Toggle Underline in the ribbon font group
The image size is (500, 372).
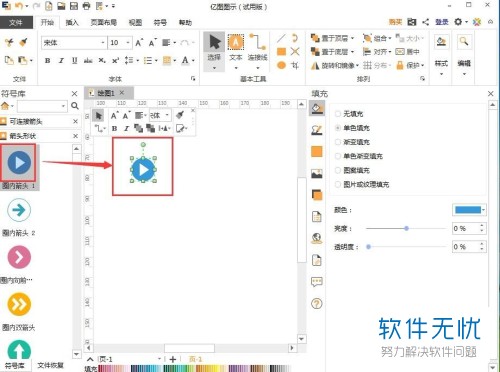pos(74,61)
